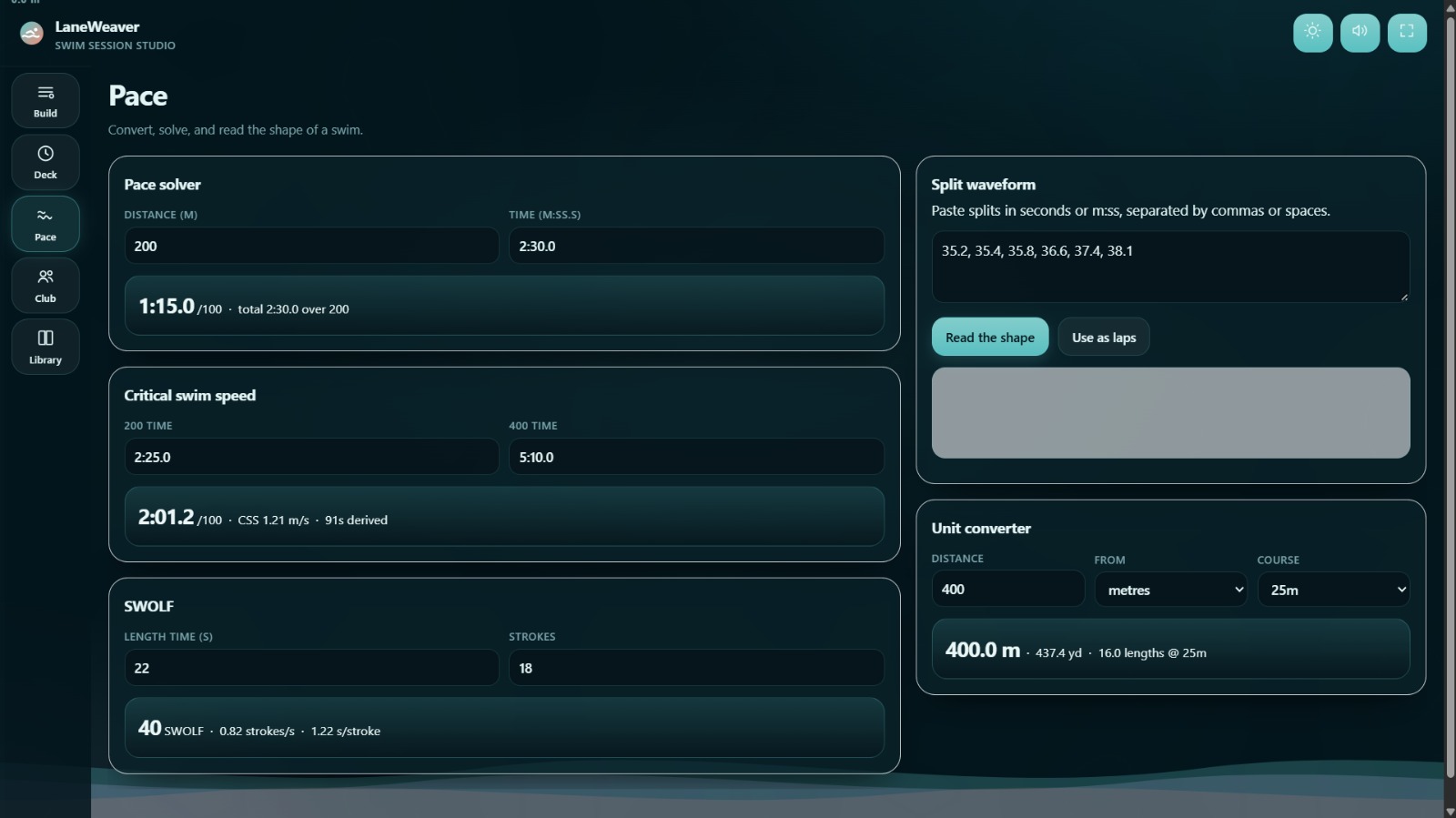Image resolution: width=1456 pixels, height=818 pixels.
Task: Click the 400.0 m conversion result
Action: point(1170,650)
